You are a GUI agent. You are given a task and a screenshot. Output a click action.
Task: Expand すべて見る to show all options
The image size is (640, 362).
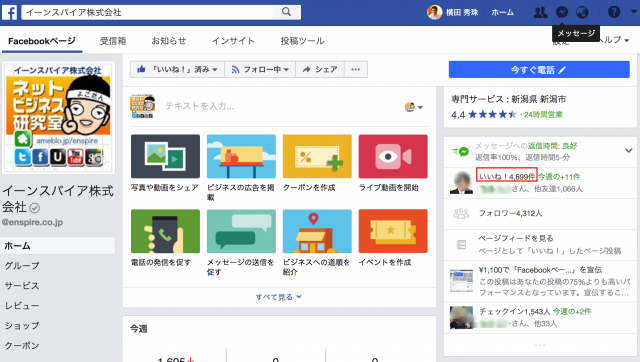pyautogui.click(x=279, y=297)
